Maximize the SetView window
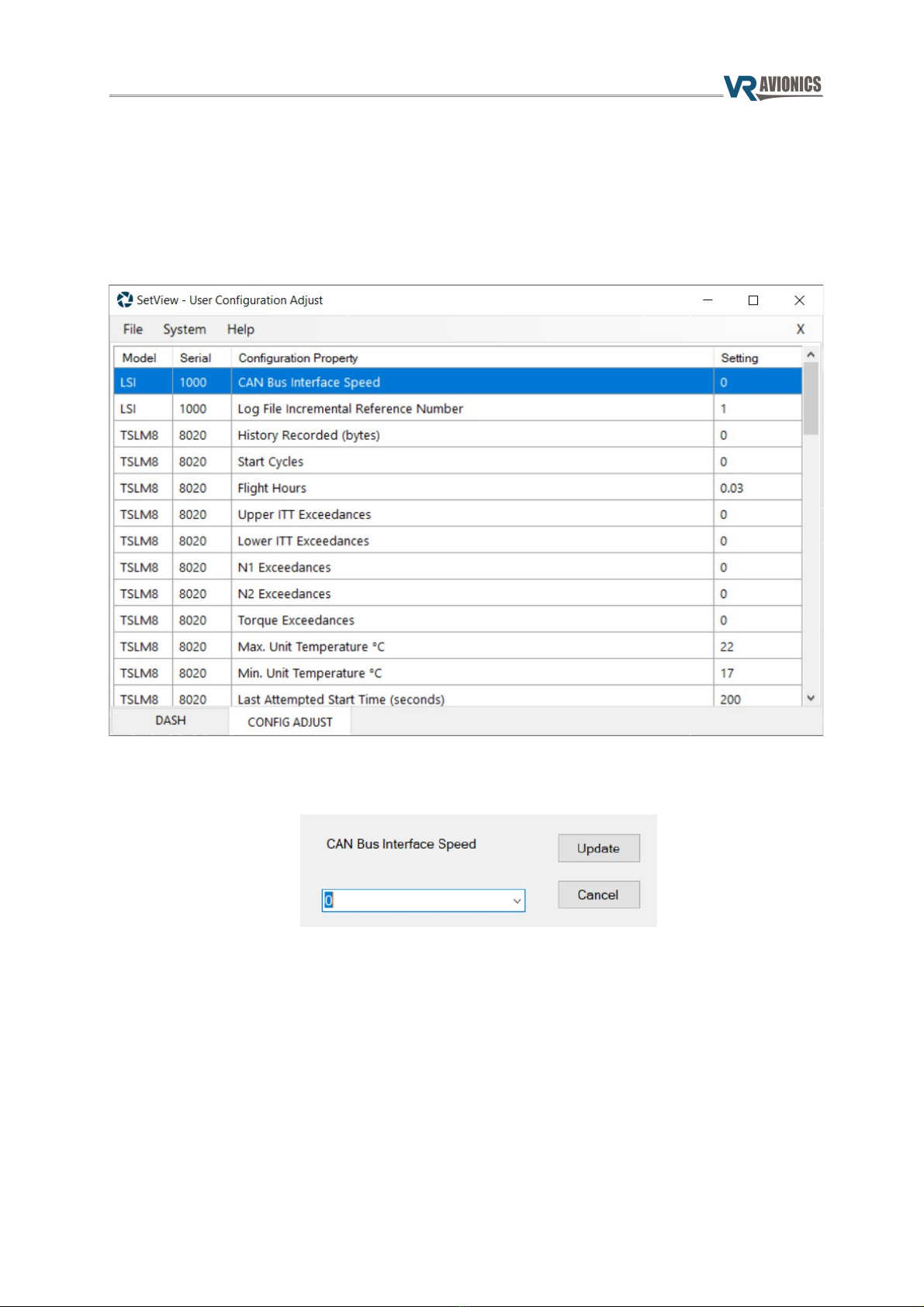 click(753, 300)
